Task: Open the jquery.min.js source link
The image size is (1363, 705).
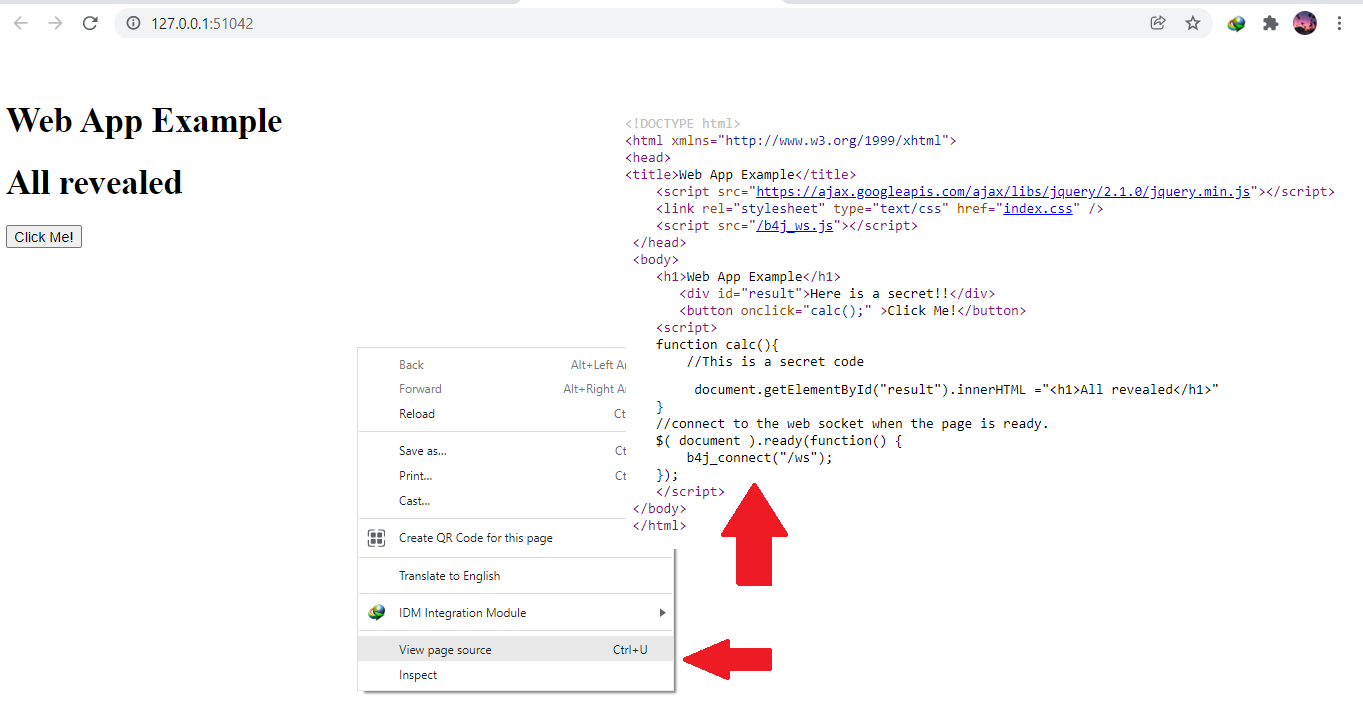Action: (1003, 192)
